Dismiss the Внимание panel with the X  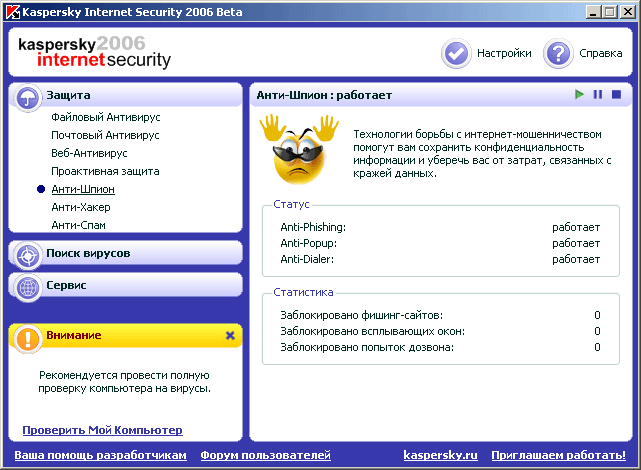(230, 336)
